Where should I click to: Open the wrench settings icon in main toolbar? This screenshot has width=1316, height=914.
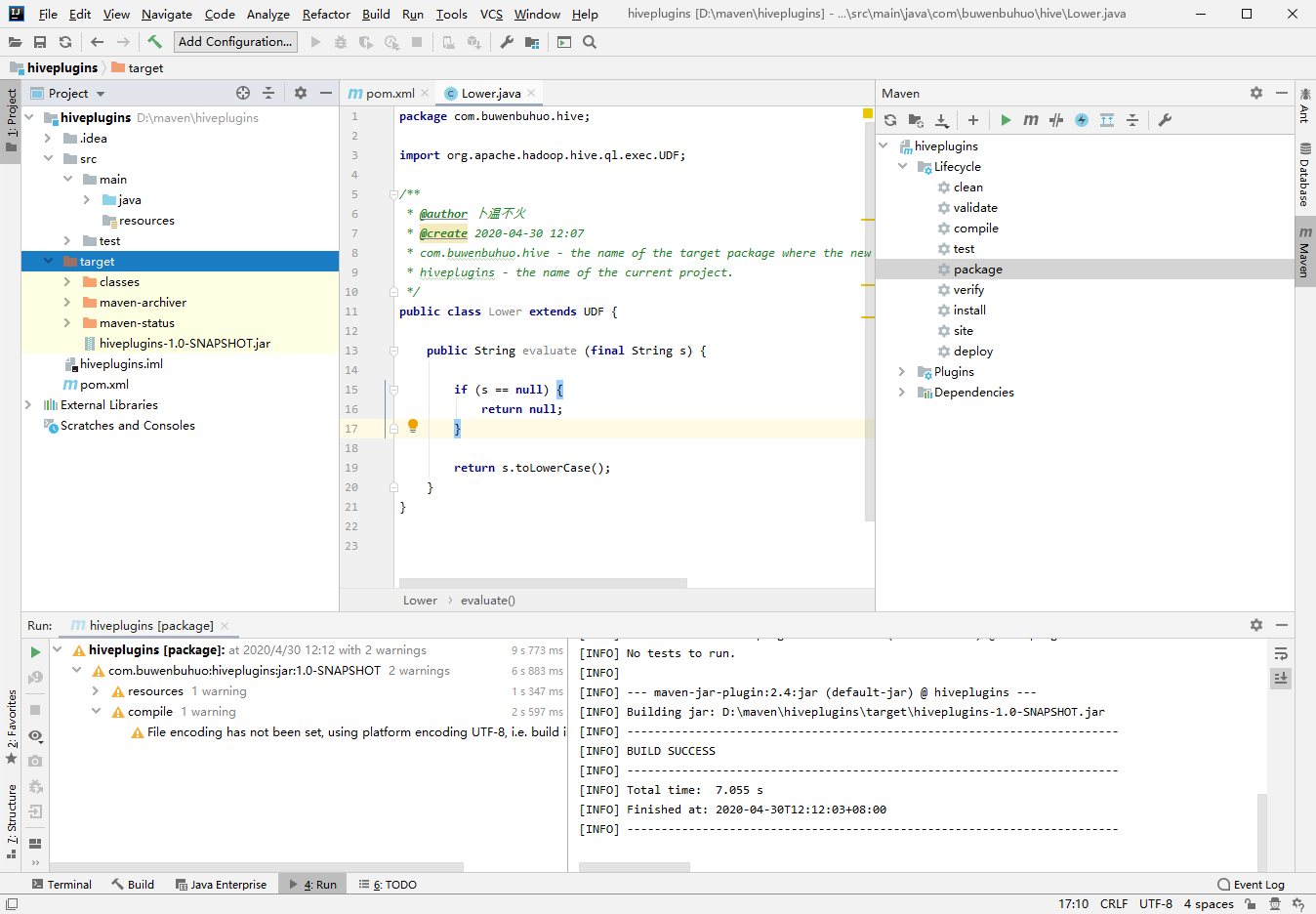(507, 42)
